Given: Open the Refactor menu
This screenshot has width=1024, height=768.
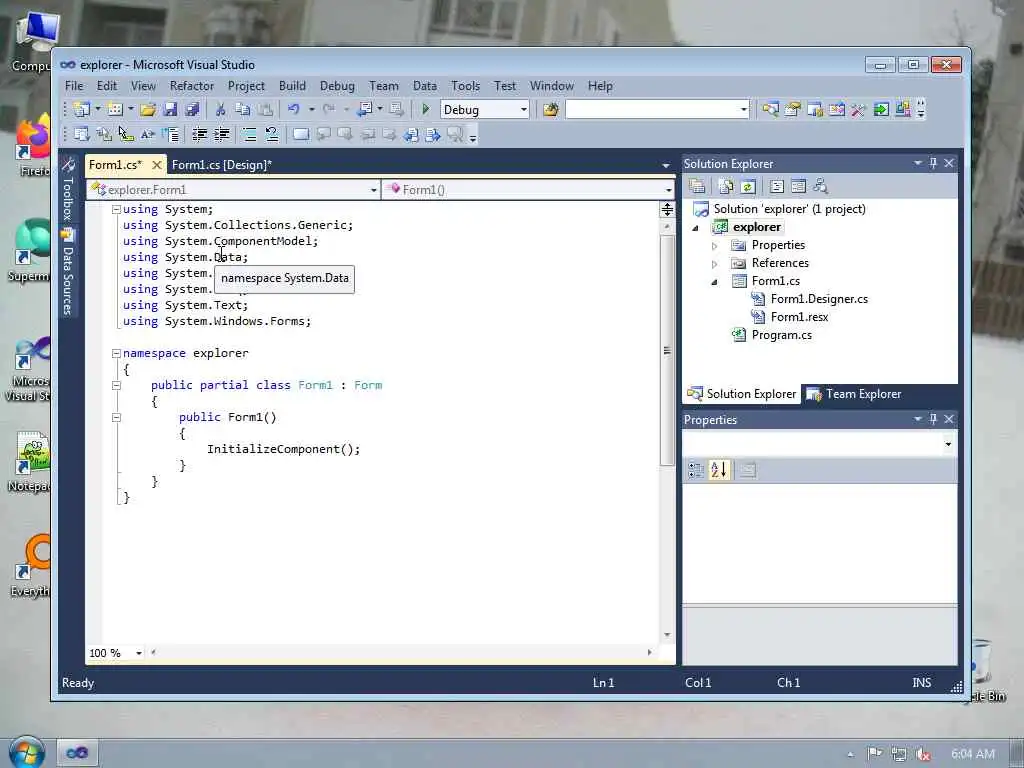Looking at the screenshot, I should (191, 86).
